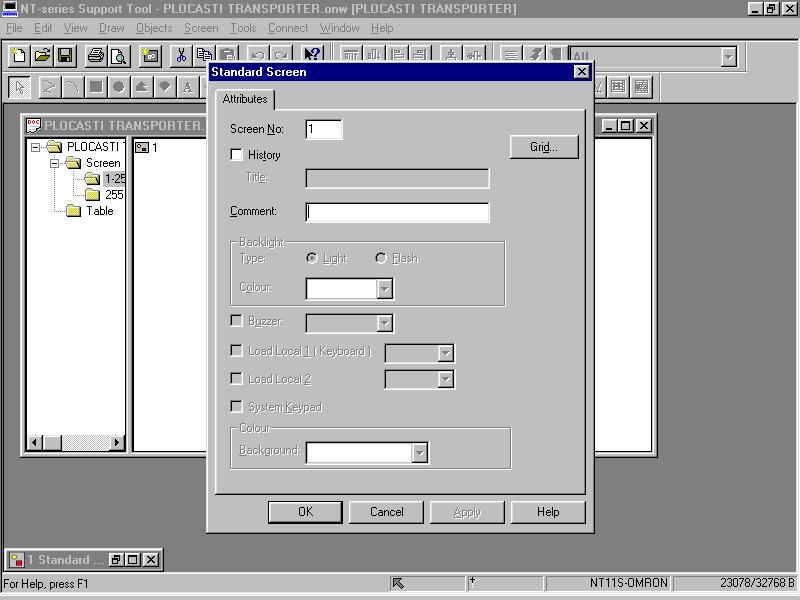Select the Light backlight radio button
The image size is (800, 600).
(312, 258)
